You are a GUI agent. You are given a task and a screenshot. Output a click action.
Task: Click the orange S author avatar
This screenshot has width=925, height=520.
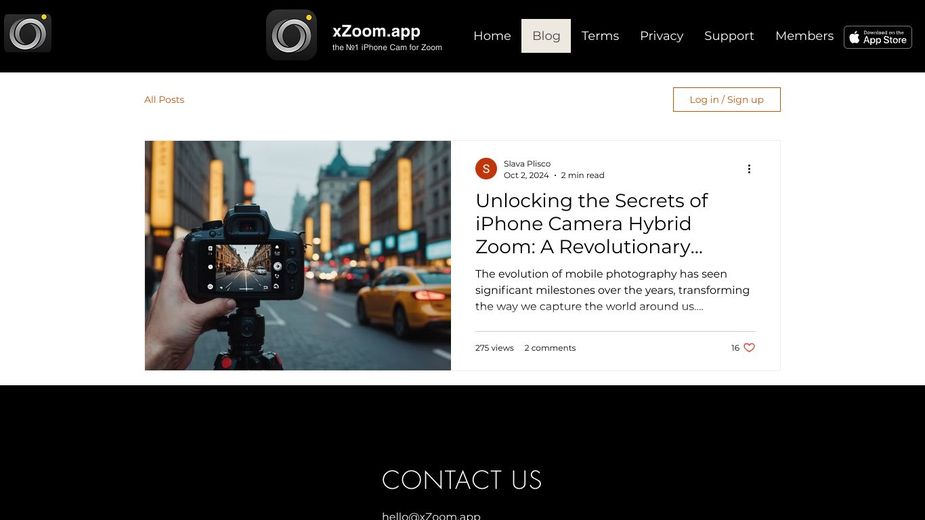pyautogui.click(x=486, y=169)
